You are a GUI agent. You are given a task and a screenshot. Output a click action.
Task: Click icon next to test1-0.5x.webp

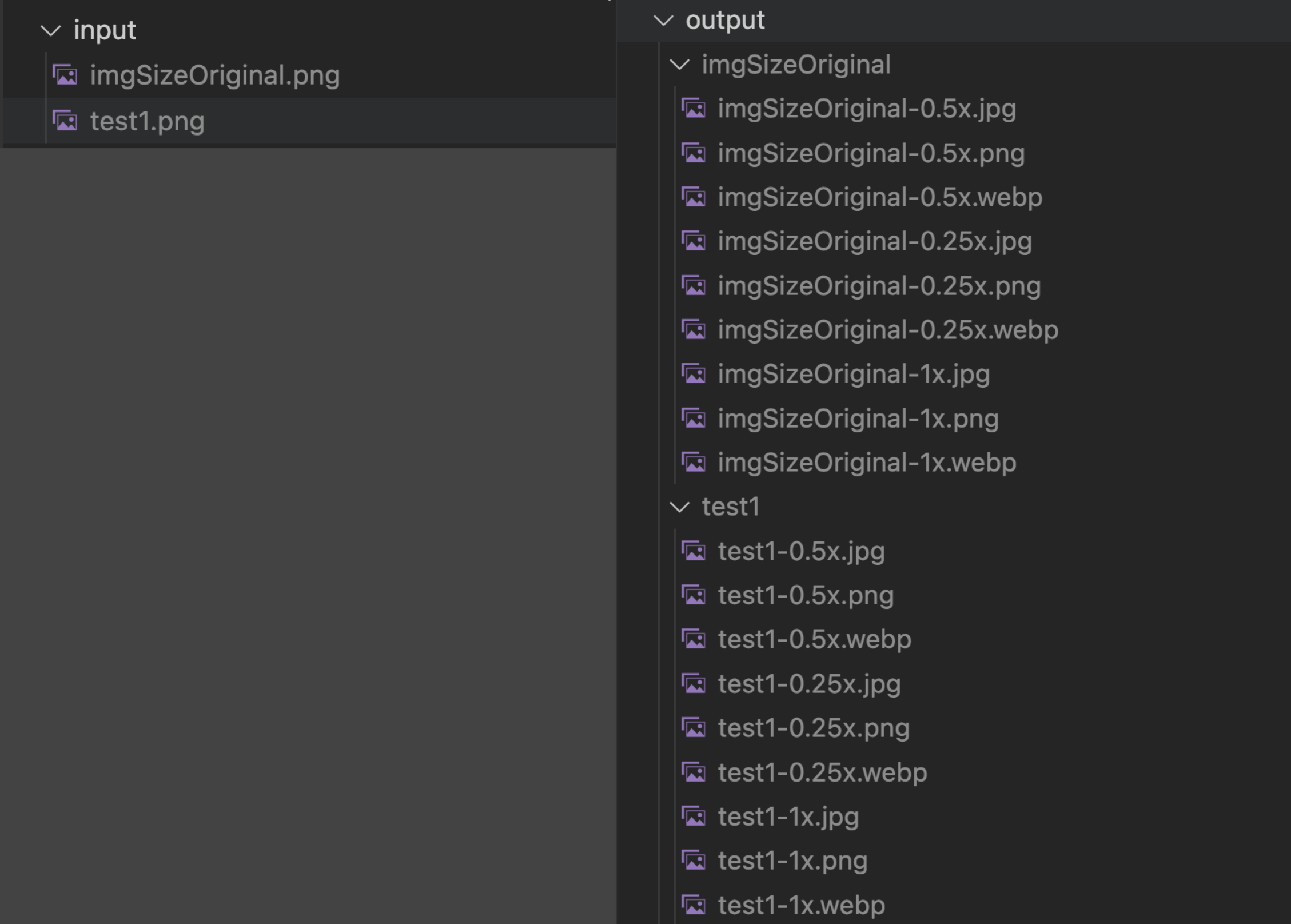tap(694, 639)
